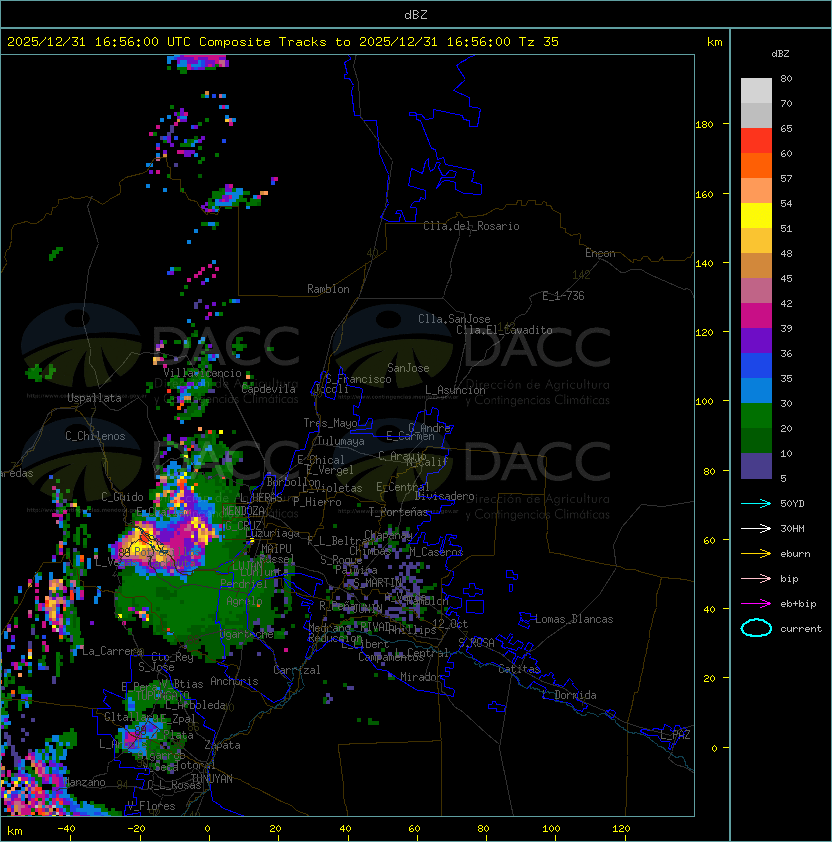Viewport: 832px width, 842px height.
Task: Click the magenta eb+bip arrow legend icon
Action: coord(756,604)
